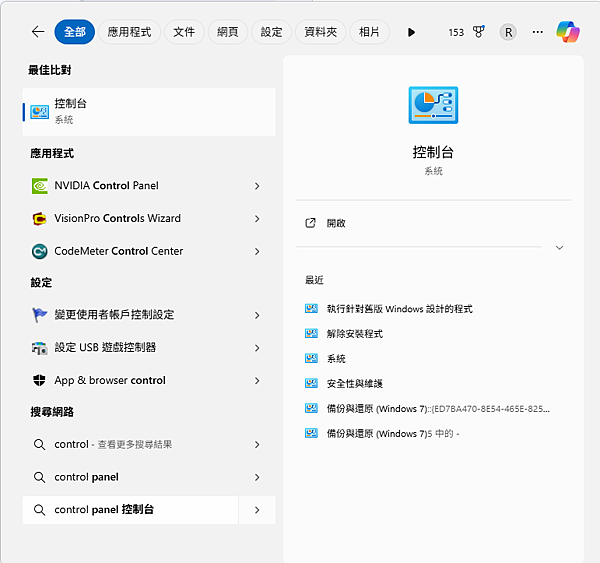Image resolution: width=600 pixels, height=563 pixels.
Task: Switch to the 應用程式 filter tab
Action: tap(129, 32)
